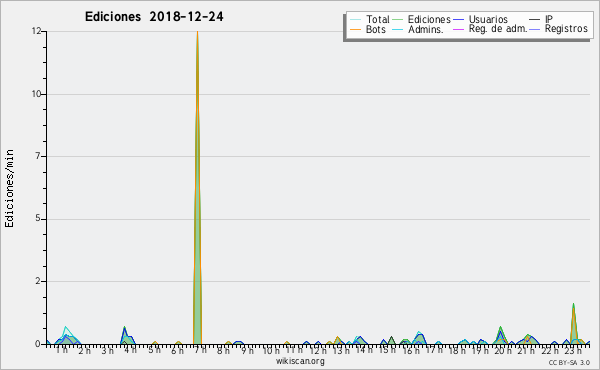Click the "4 h" x-axis label
600x370 pixels.
130,350
